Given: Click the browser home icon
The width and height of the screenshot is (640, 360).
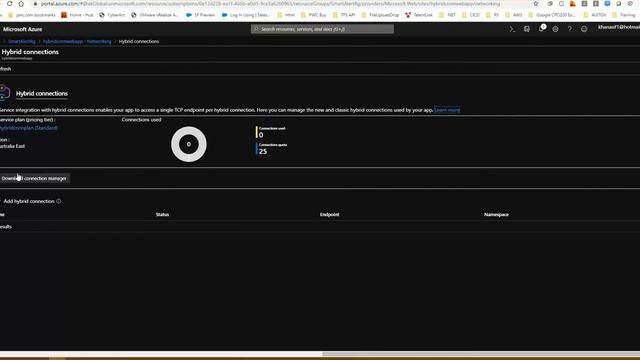Looking at the screenshot, I should 21,3.
